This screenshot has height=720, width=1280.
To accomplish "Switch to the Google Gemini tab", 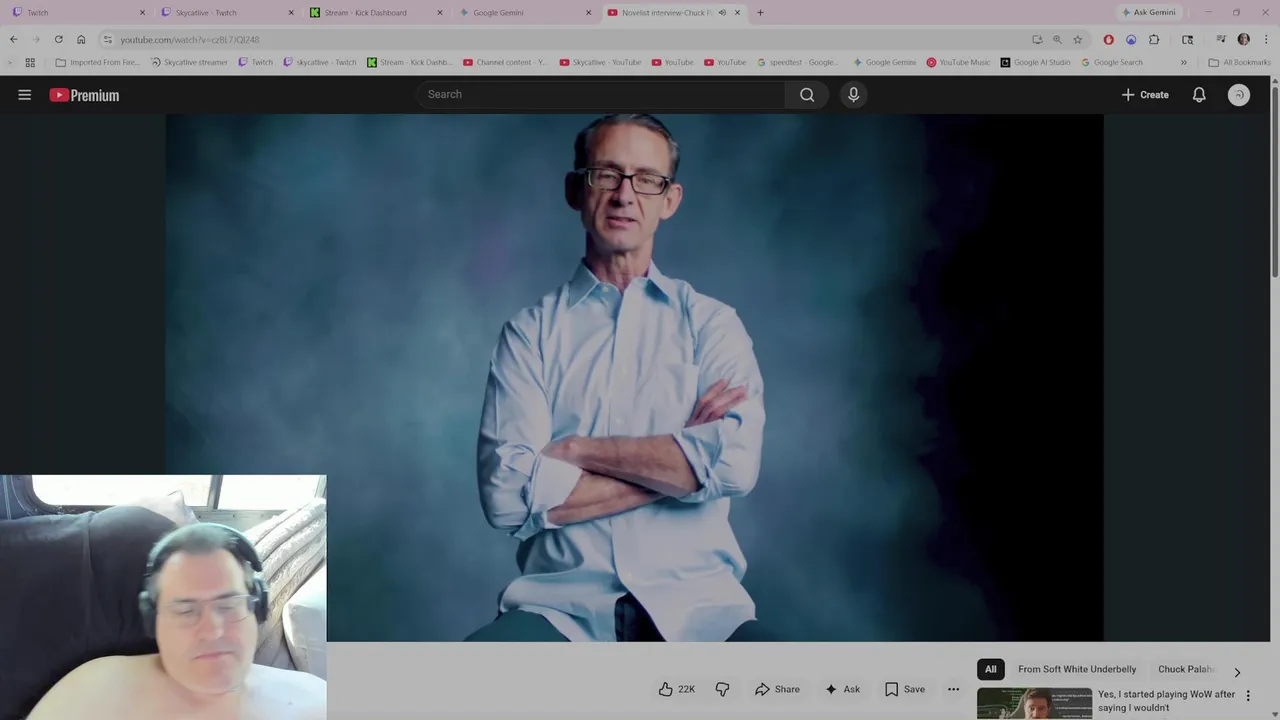I will point(525,13).
